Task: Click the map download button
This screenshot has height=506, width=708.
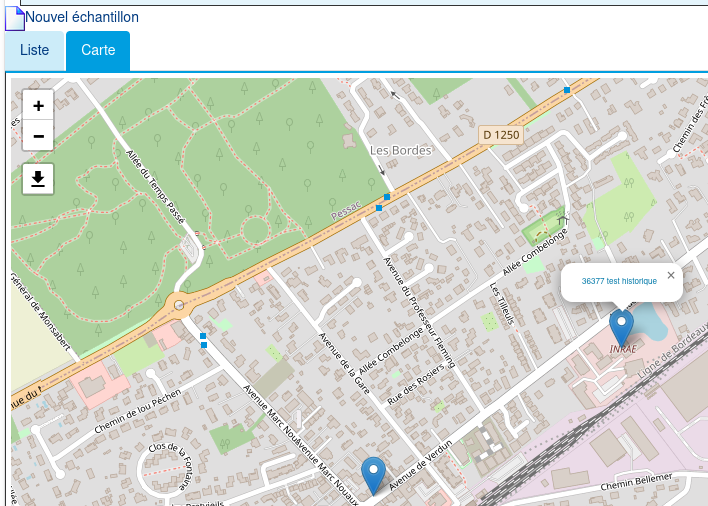Action: point(38,178)
